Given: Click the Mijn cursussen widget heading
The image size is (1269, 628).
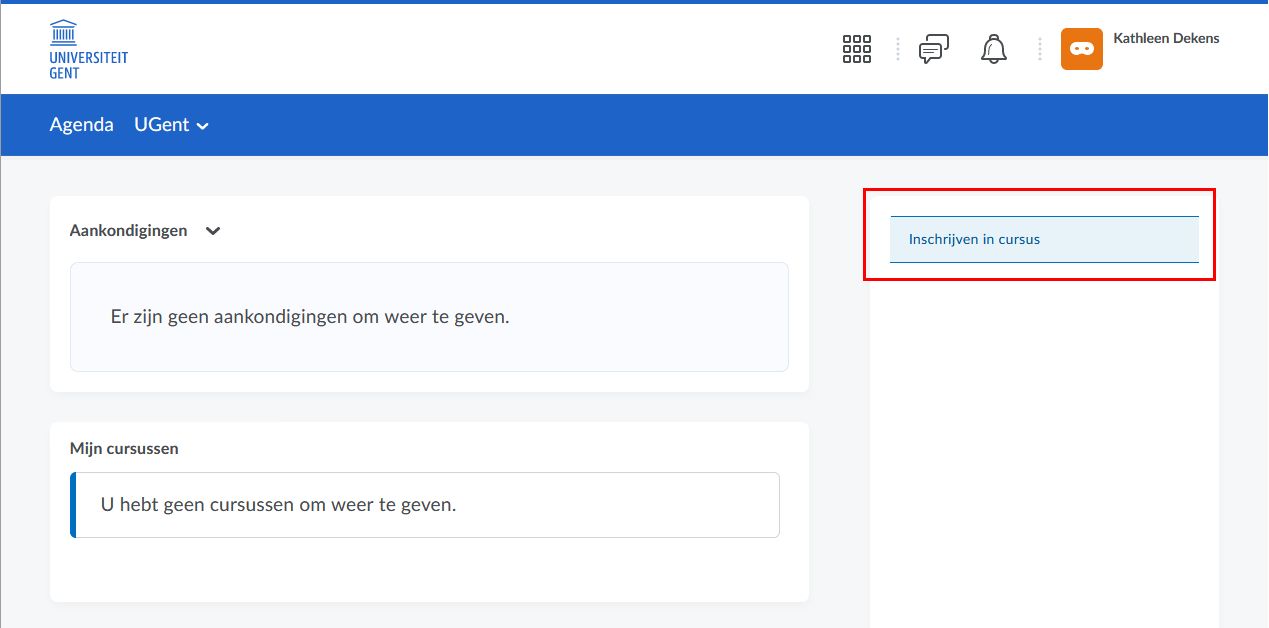Looking at the screenshot, I should pyautogui.click(x=124, y=449).
